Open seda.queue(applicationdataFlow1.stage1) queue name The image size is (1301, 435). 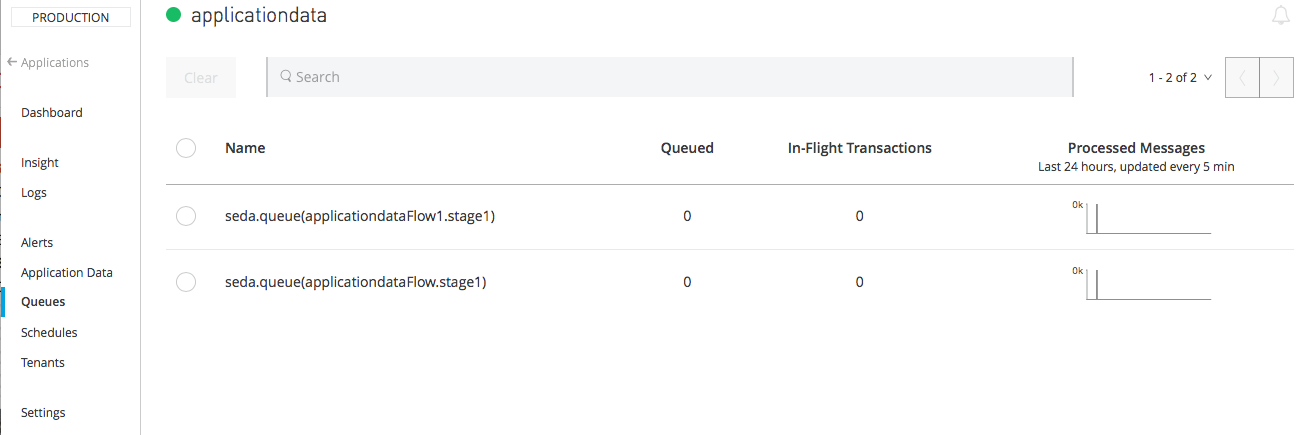(x=360, y=216)
